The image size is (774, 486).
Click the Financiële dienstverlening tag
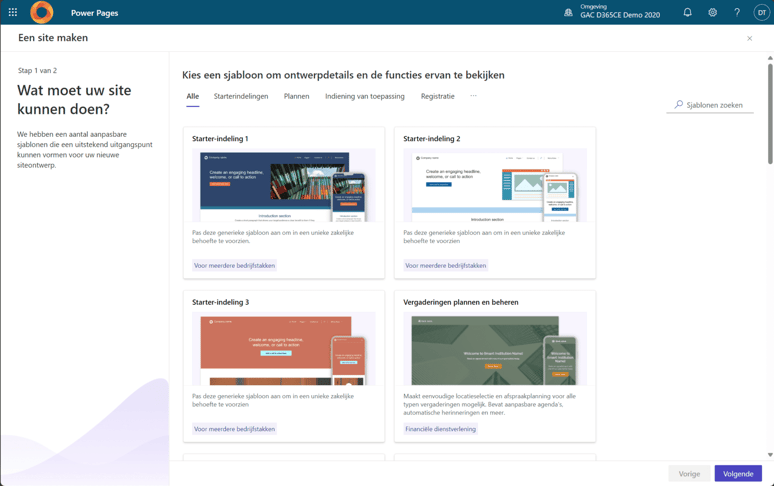(440, 429)
